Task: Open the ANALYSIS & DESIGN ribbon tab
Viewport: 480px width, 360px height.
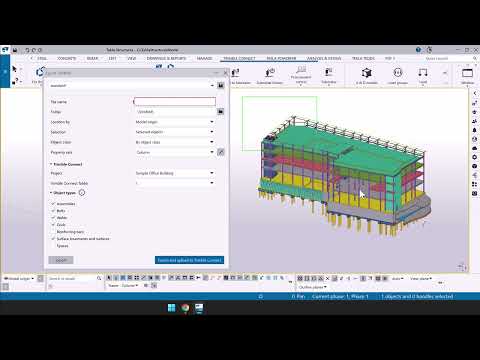Action: pos(324,58)
